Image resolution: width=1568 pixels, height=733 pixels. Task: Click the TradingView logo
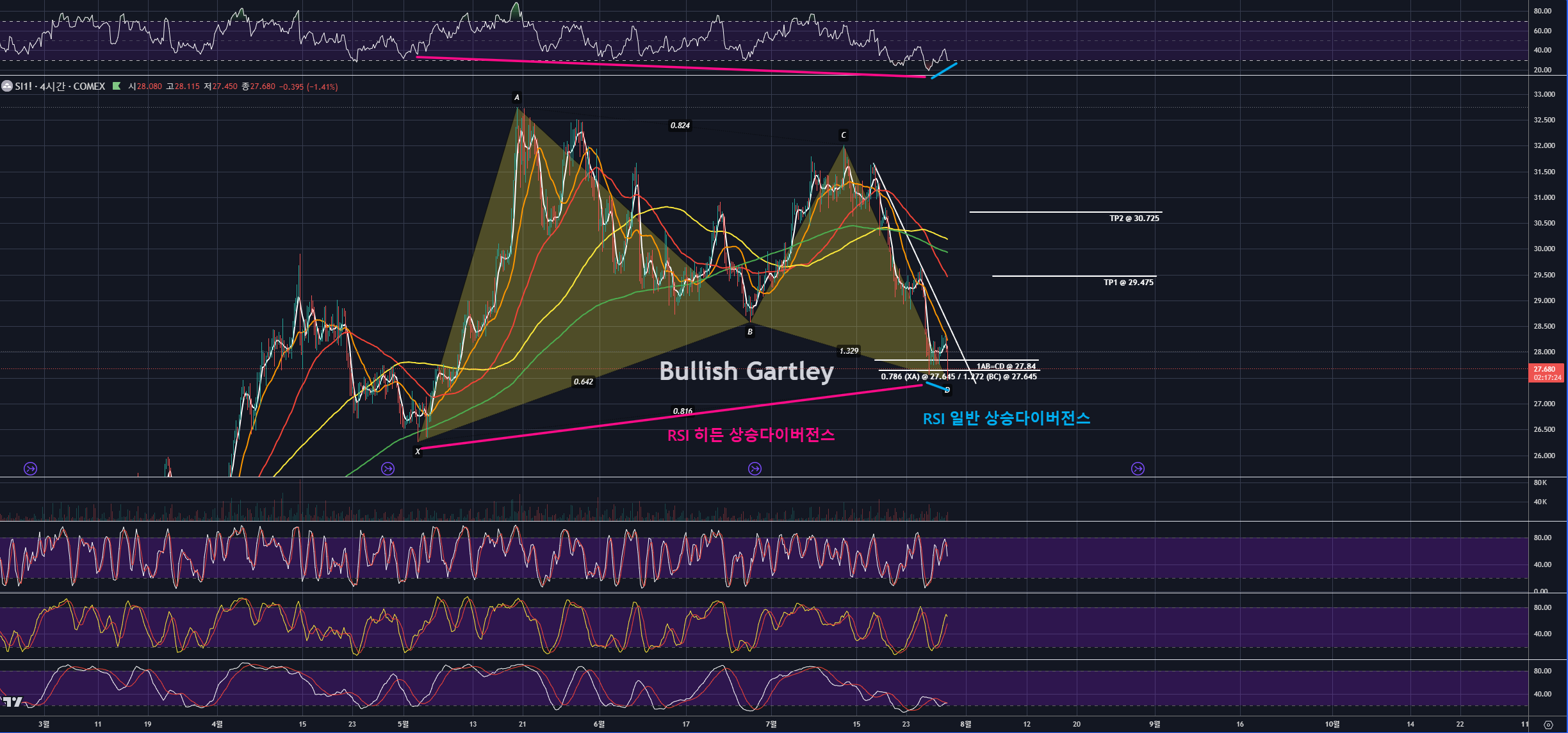(x=12, y=702)
